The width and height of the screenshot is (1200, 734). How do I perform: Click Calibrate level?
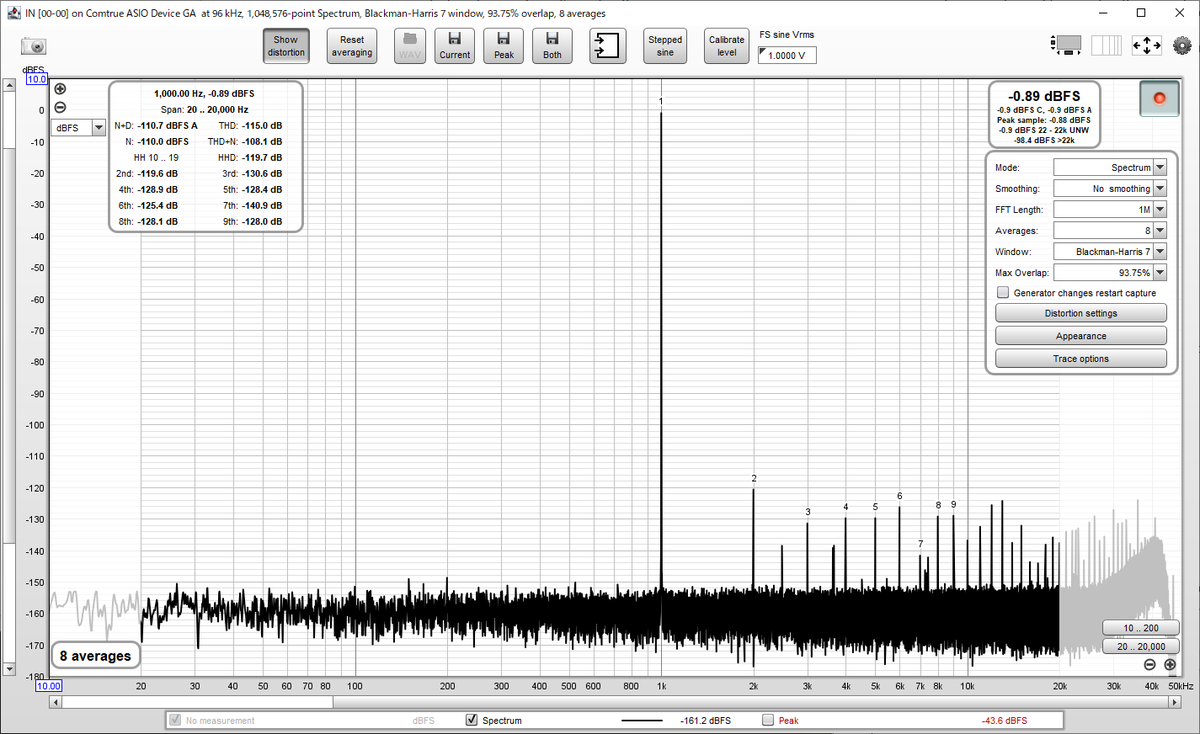(727, 46)
